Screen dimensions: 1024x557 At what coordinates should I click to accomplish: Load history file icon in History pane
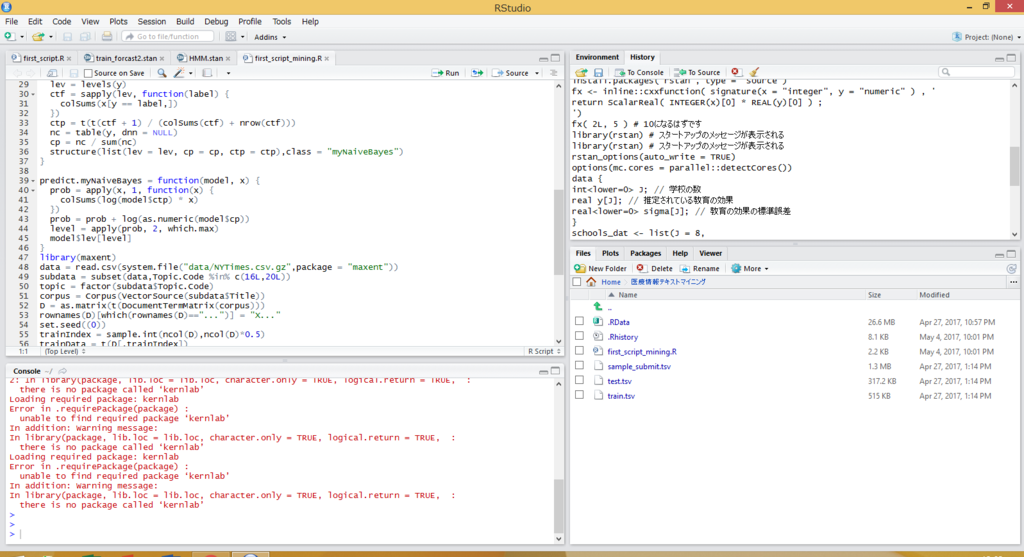(x=581, y=72)
